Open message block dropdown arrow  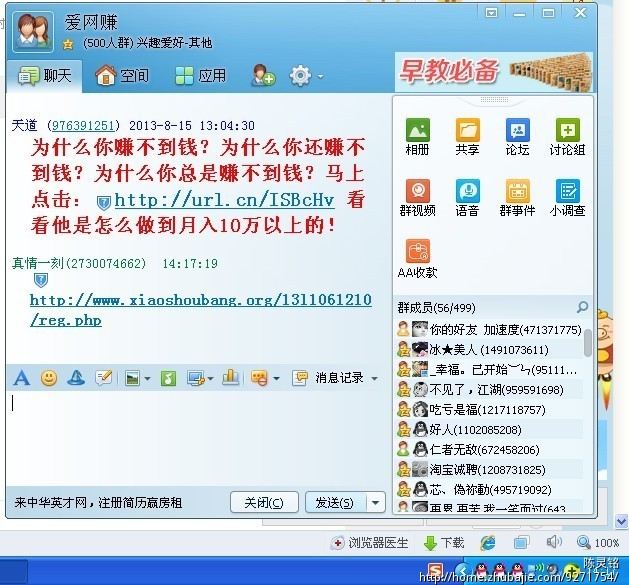pyautogui.click(x=276, y=378)
